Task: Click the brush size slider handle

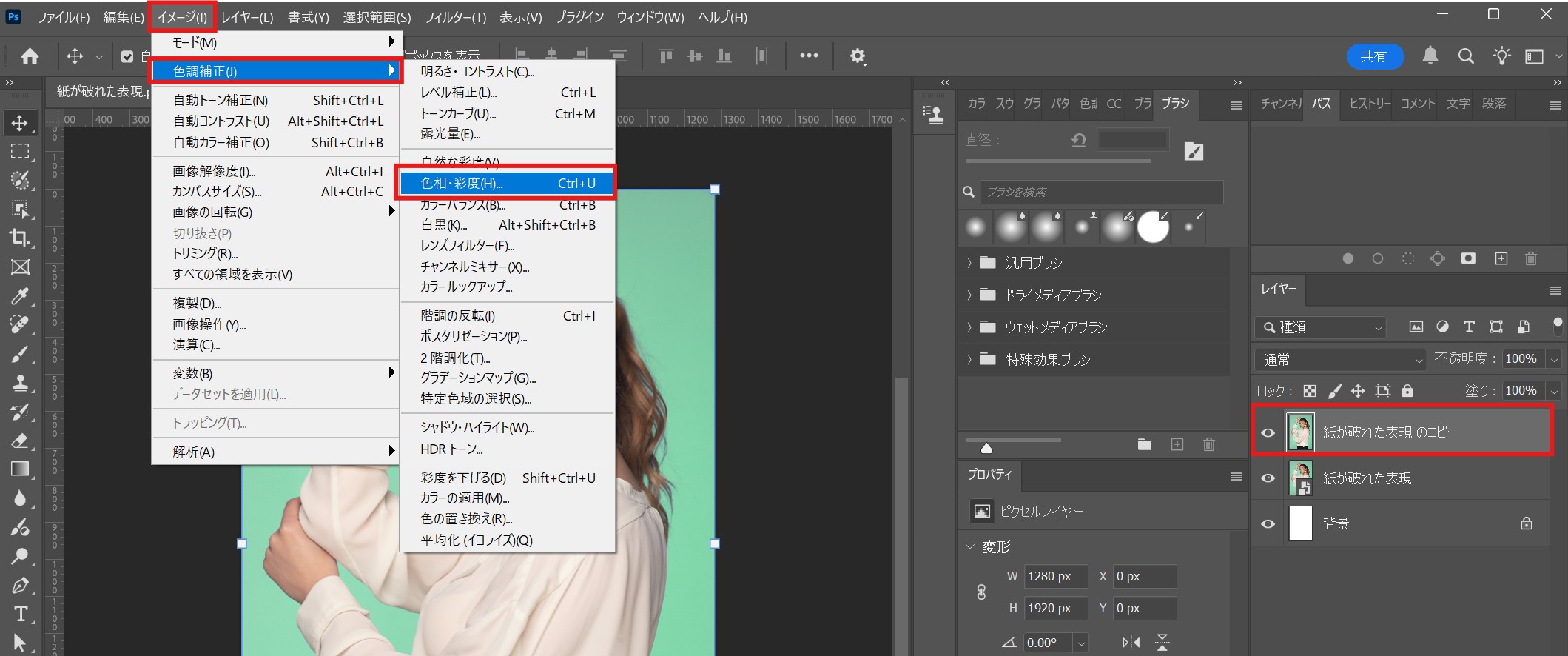Action: (986, 447)
